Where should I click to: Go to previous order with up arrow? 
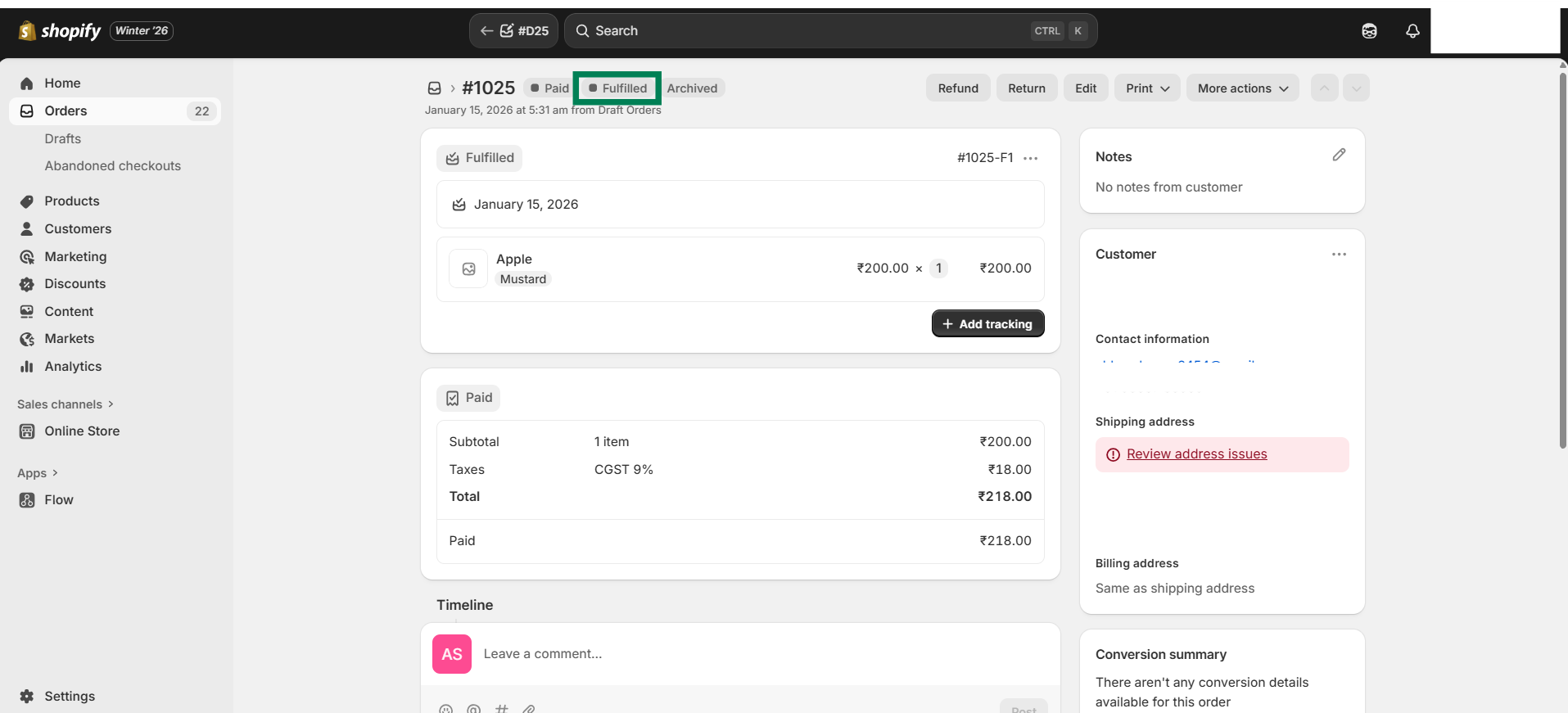pyautogui.click(x=1324, y=88)
